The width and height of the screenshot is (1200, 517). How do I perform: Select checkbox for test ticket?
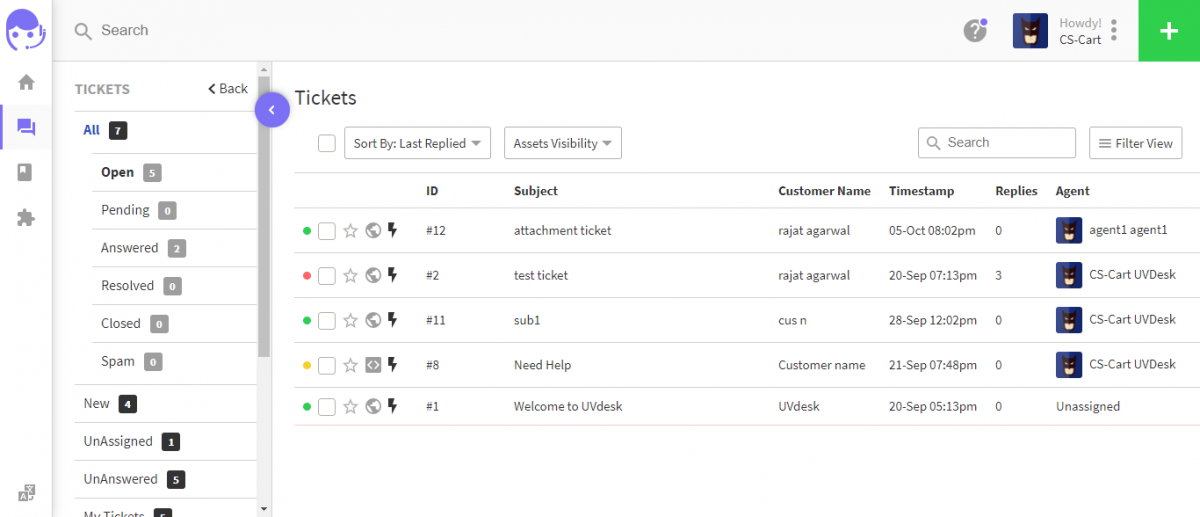(327, 276)
